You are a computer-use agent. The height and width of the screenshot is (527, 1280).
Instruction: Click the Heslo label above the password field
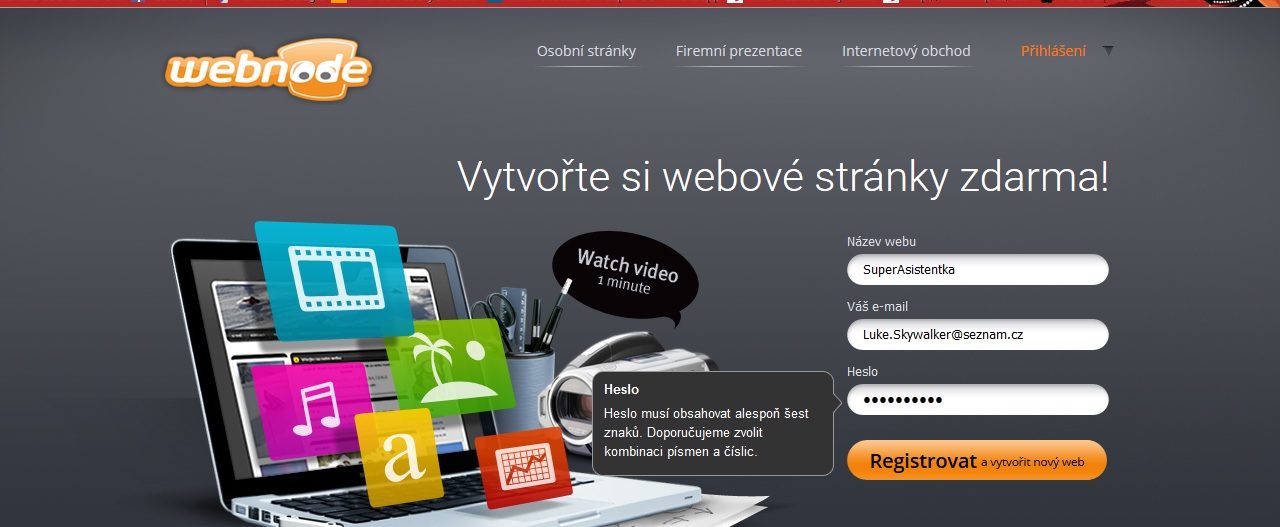click(x=862, y=371)
